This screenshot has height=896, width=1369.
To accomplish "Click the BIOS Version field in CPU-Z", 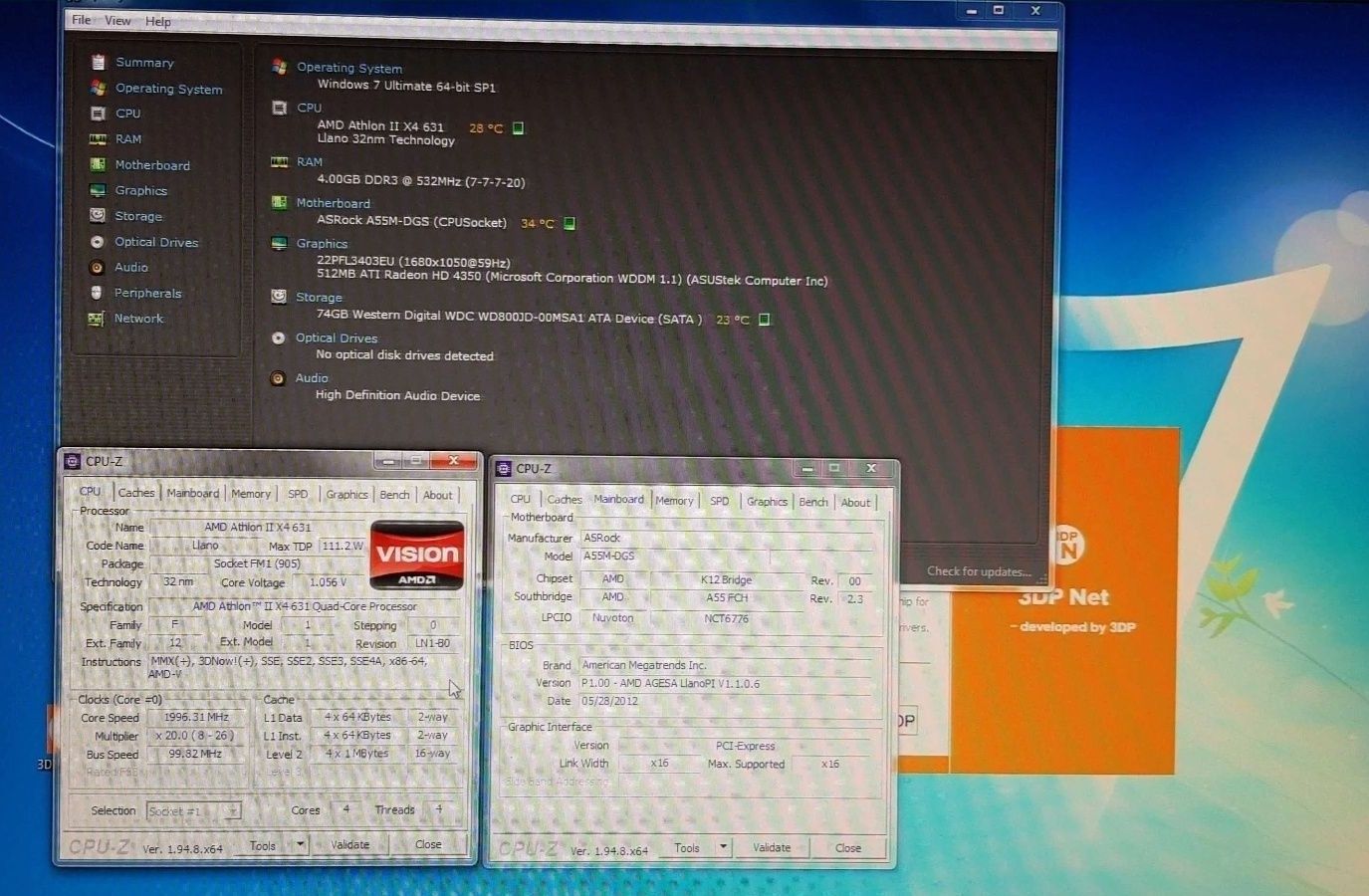I will click(x=727, y=684).
